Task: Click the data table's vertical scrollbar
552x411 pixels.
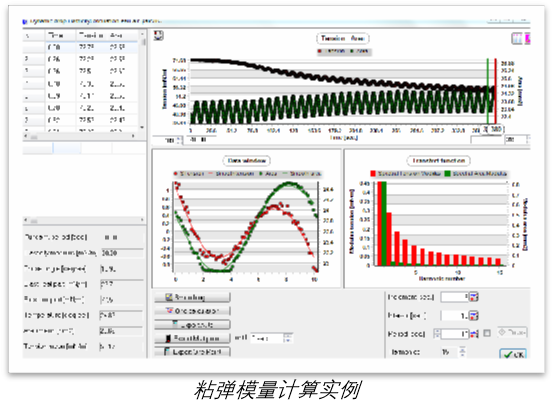Action: [143, 80]
